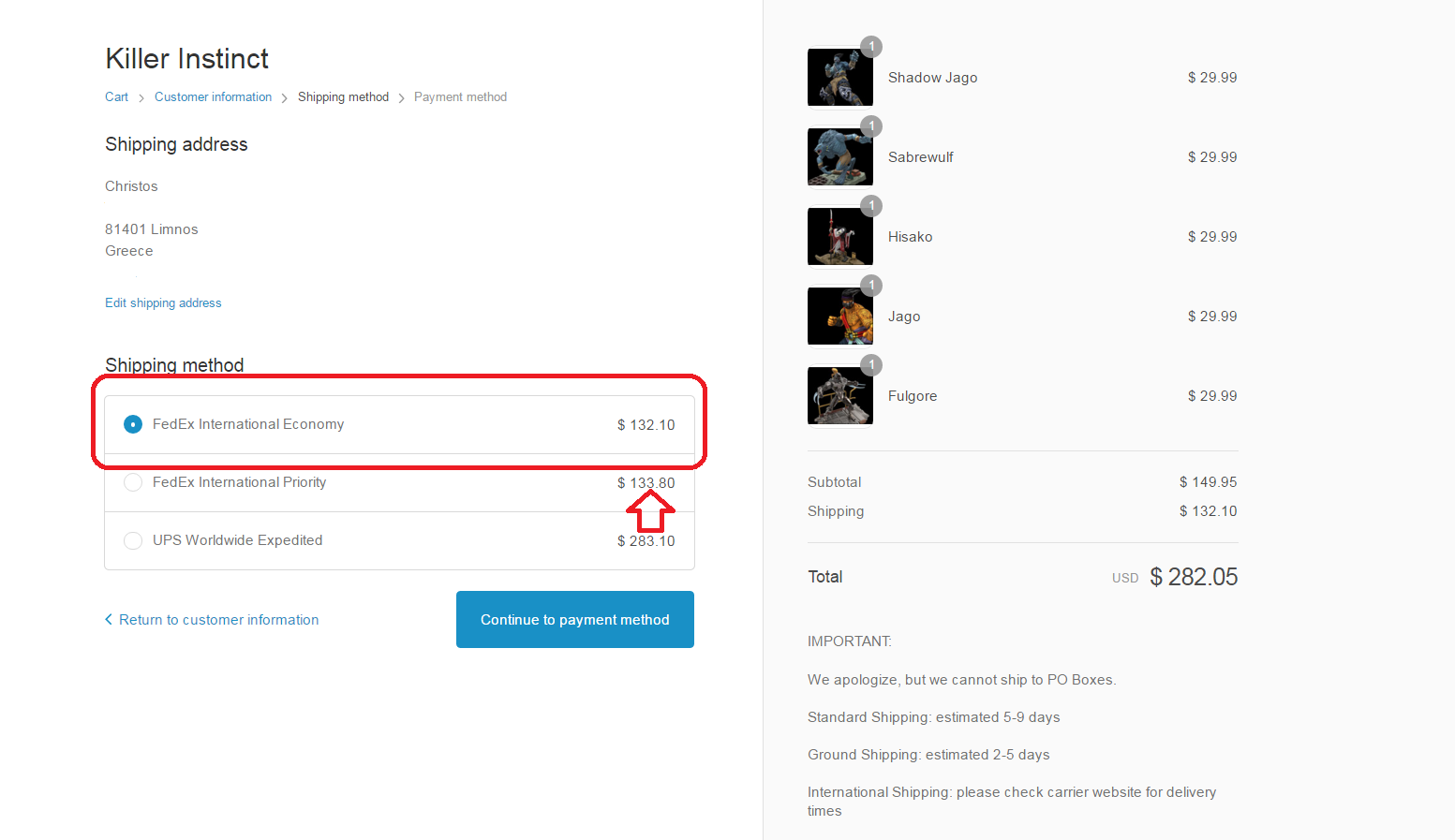Click the Shadow Jago product thumbnail
The image size is (1455, 840).
840,78
